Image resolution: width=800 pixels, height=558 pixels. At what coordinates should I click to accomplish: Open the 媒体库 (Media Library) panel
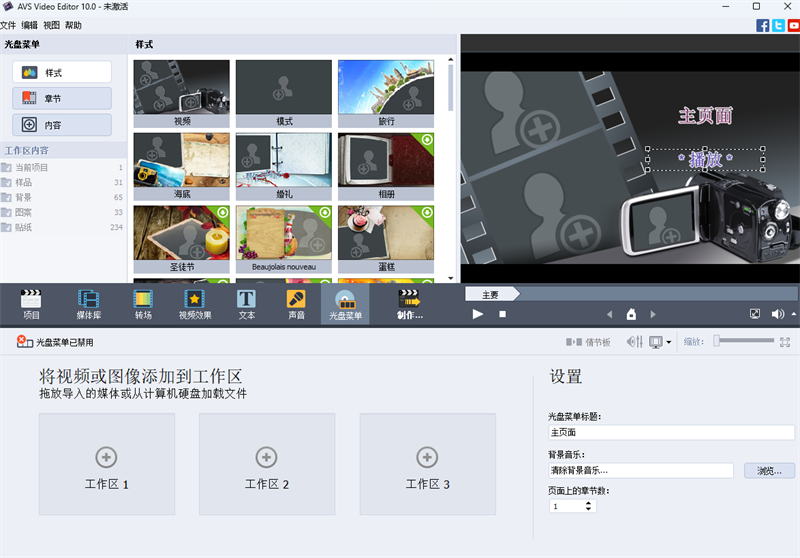(89, 303)
